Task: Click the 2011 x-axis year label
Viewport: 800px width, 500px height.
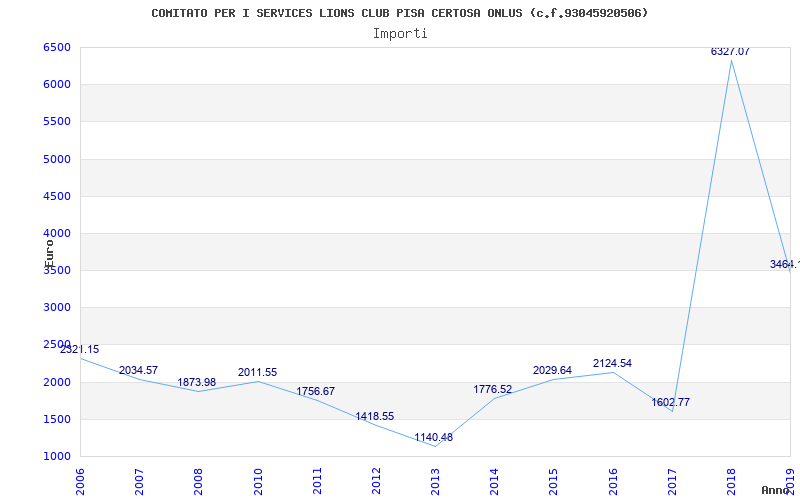Action: point(317,481)
